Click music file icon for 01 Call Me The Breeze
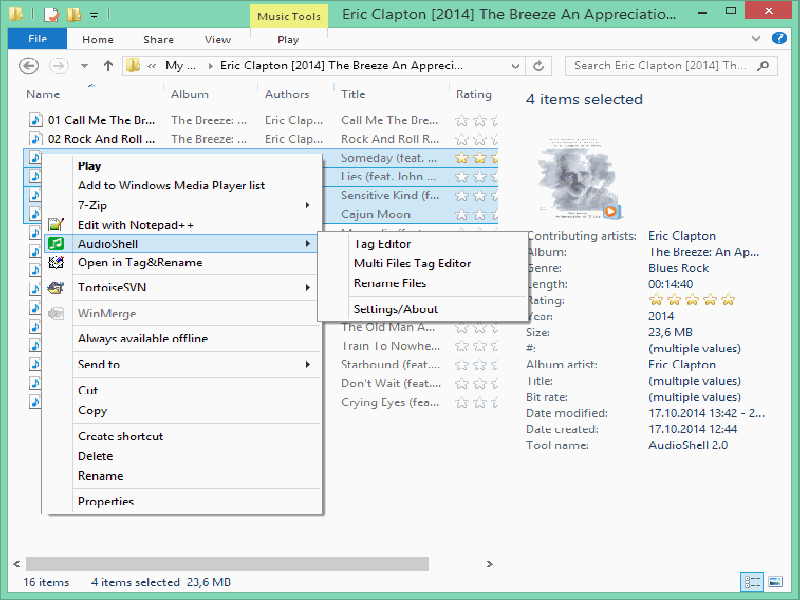The height and width of the screenshot is (600, 800). click(x=35, y=120)
